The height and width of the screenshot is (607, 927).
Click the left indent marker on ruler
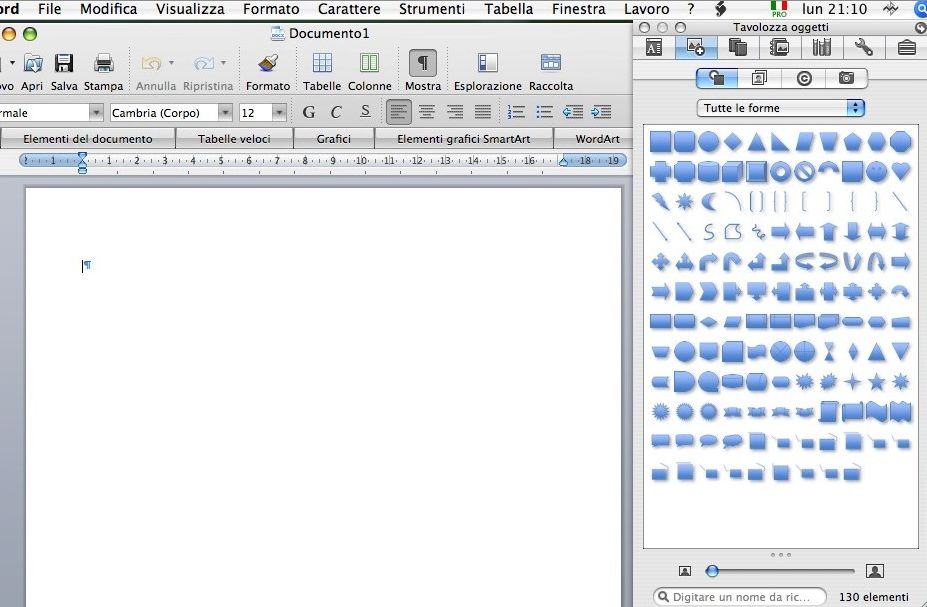(x=82, y=162)
